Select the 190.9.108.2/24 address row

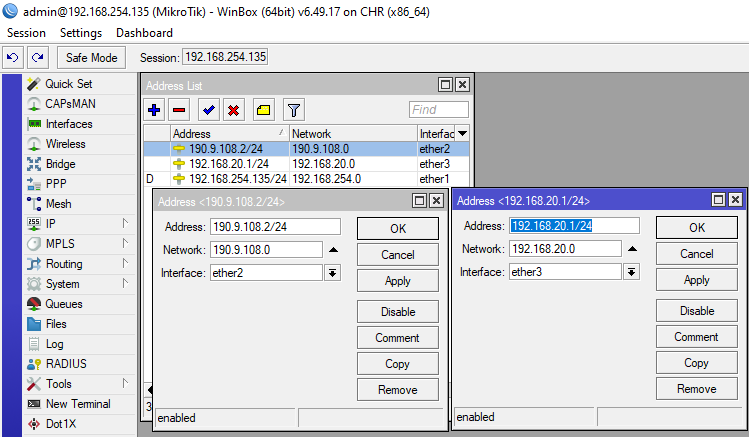(306, 149)
